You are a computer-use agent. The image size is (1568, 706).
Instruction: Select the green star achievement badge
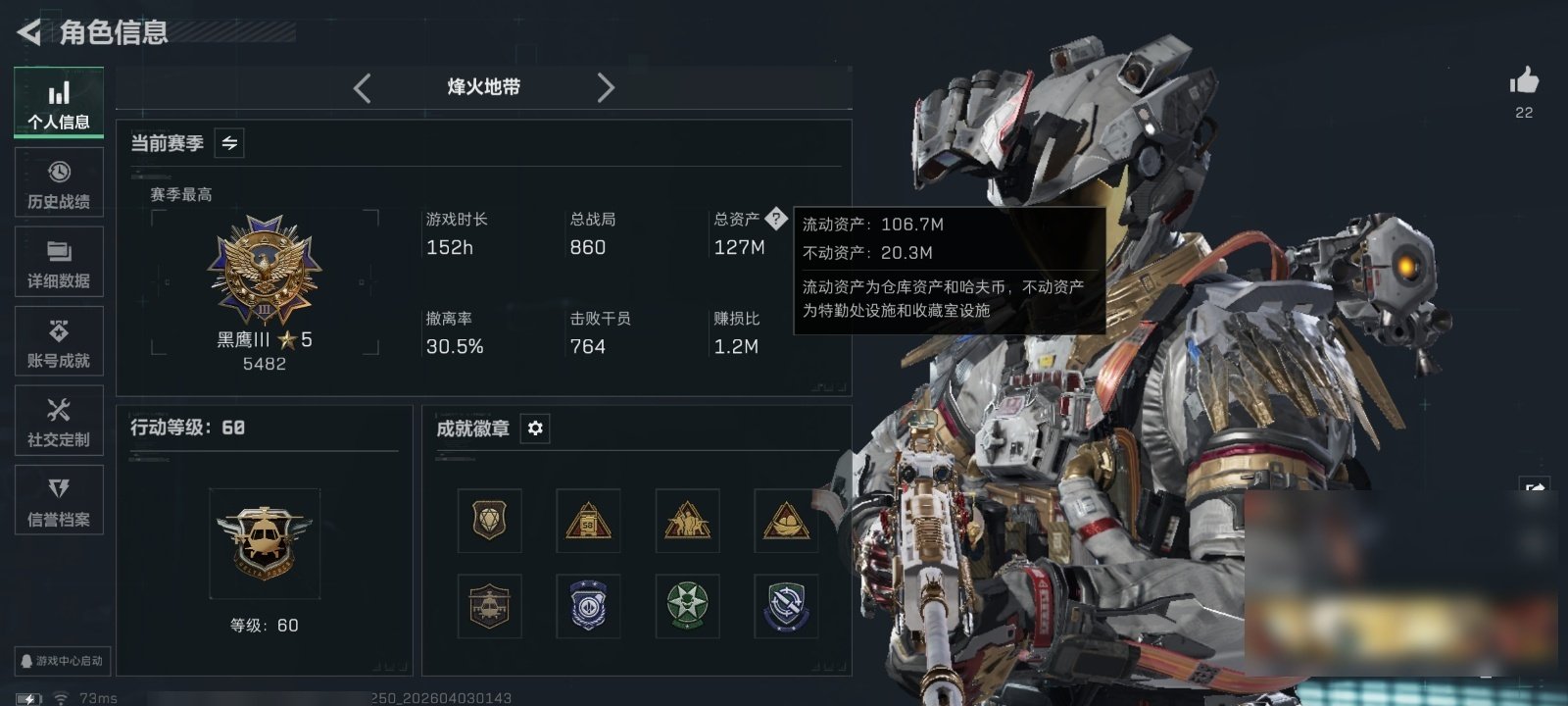tap(688, 605)
